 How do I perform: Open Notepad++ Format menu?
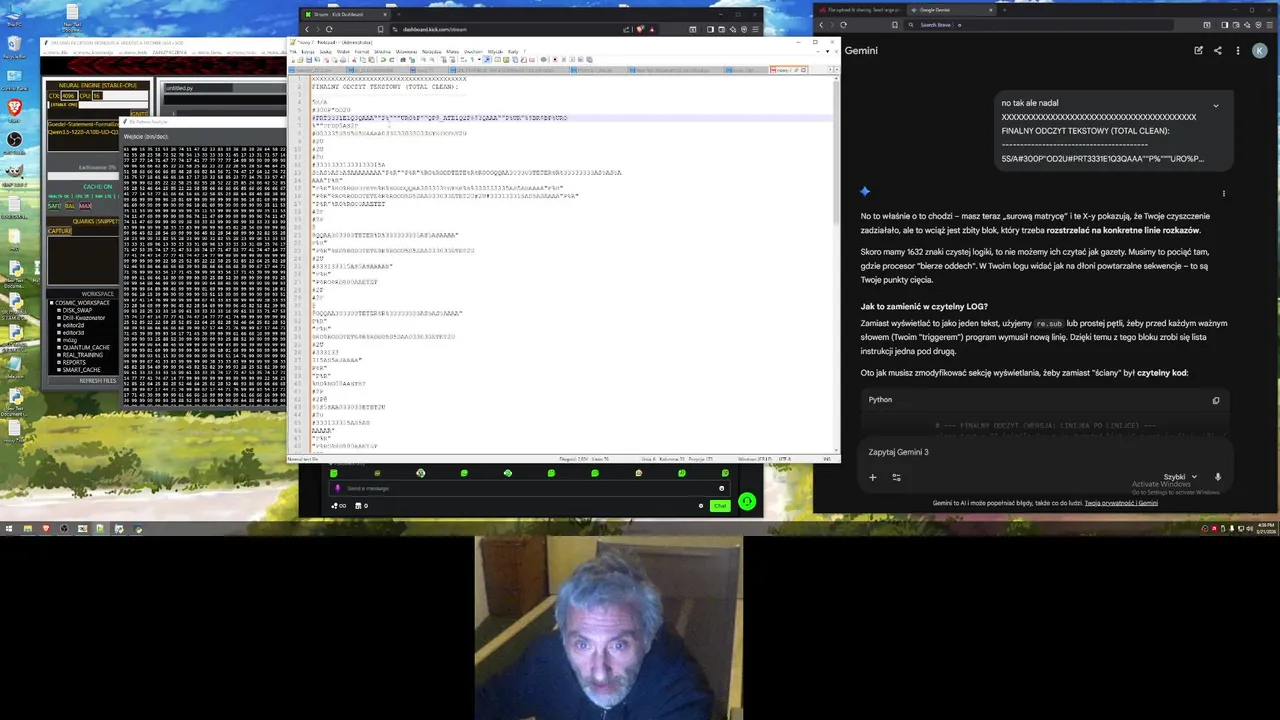tap(362, 52)
